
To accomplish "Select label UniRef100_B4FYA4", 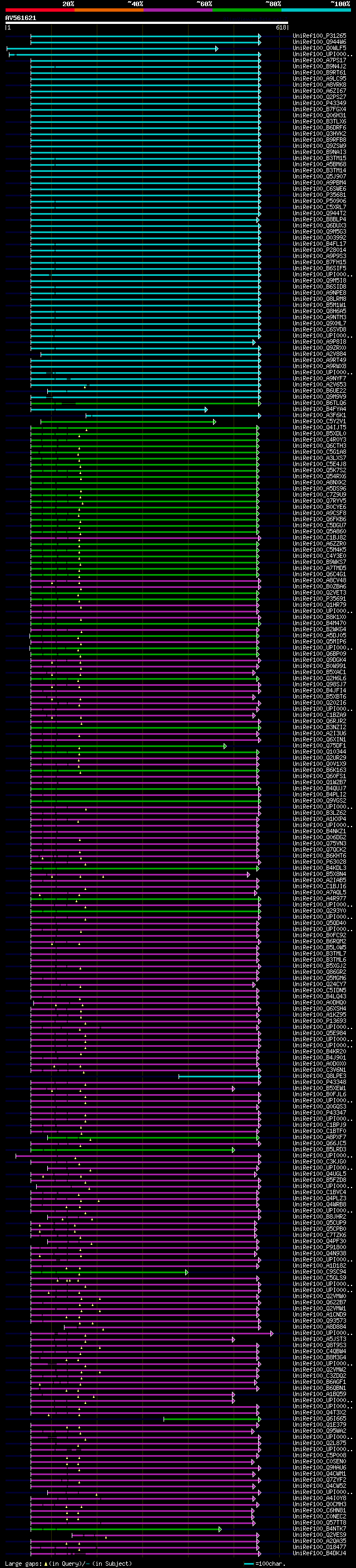I will pyautogui.click(x=319, y=409).
